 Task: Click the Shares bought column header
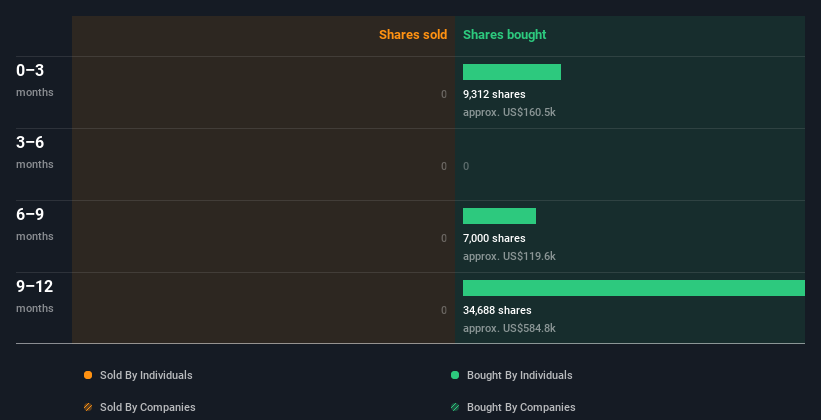504,35
